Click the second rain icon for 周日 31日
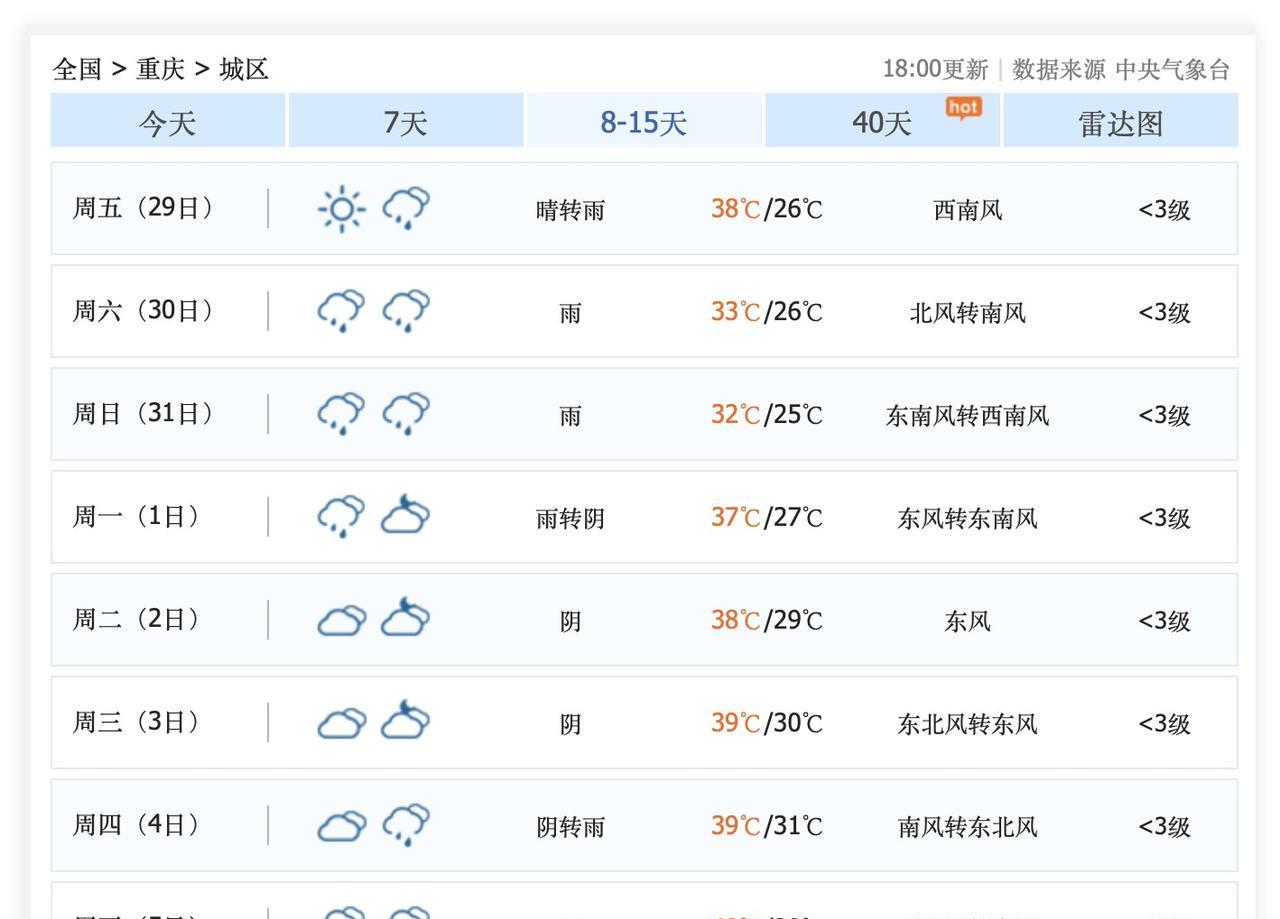1280x919 pixels. pyautogui.click(x=406, y=414)
